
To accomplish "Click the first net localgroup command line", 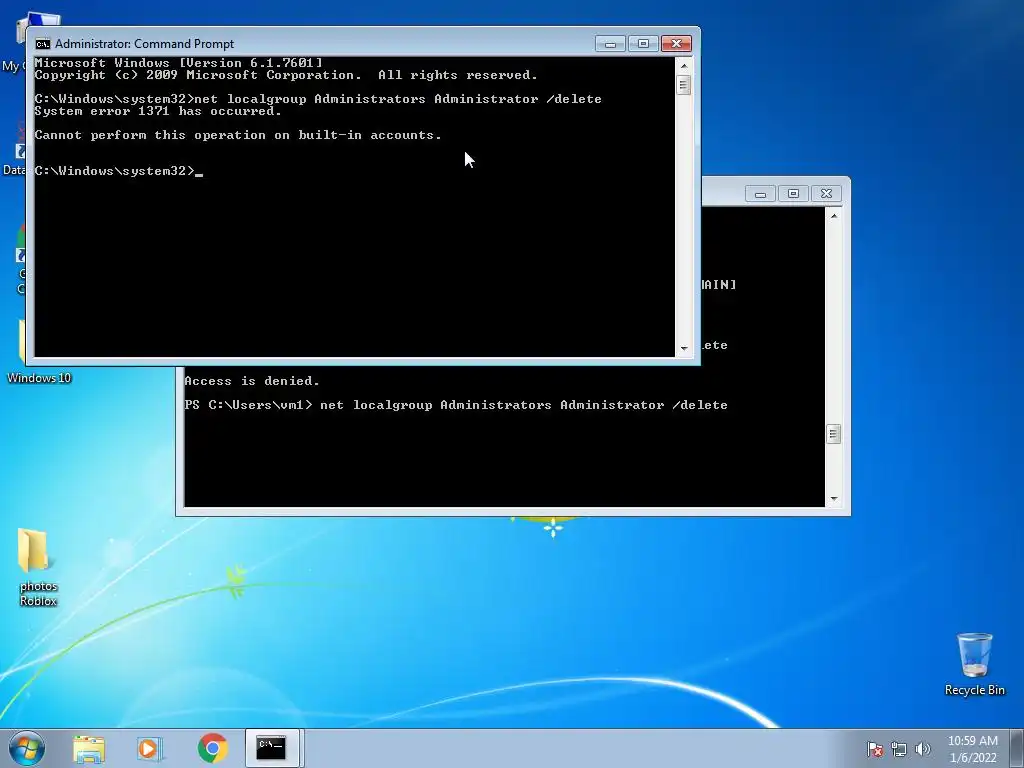I will tap(318, 99).
